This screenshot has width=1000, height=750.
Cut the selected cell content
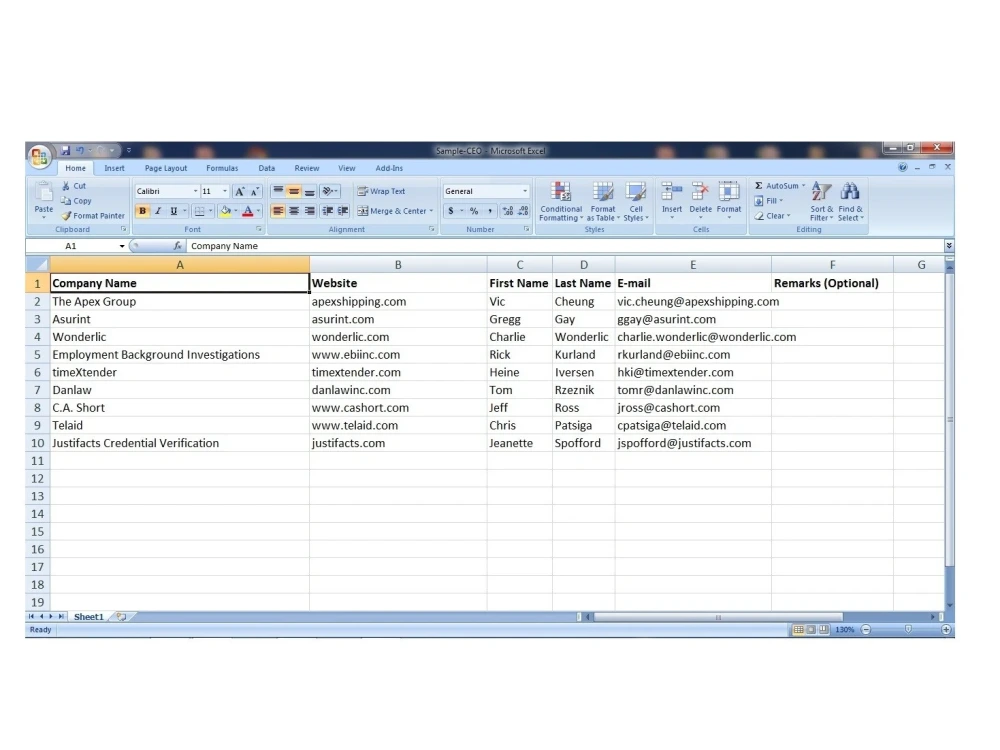pos(74,186)
